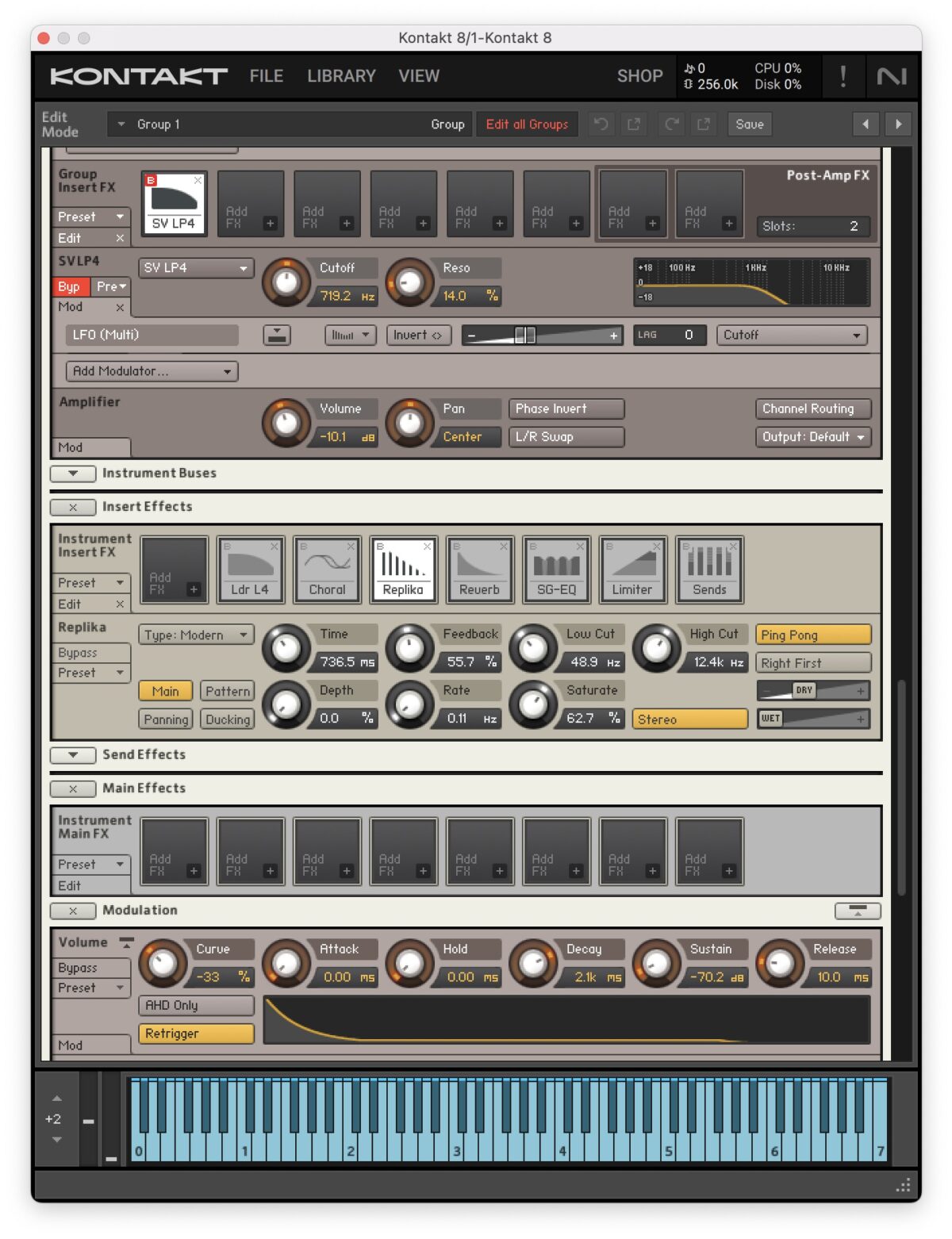Viewport: 952px width, 1239px height.
Task: Click the octave up arrow above +2
Action: click(56, 1099)
